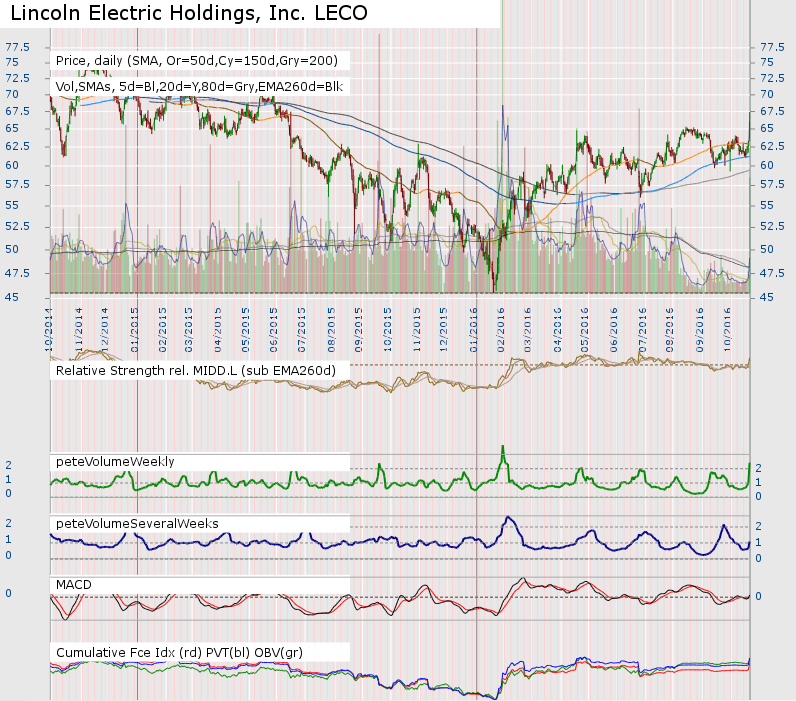The height and width of the screenshot is (701, 796).
Task: Select the 02/2015 date label
Action: [162, 329]
